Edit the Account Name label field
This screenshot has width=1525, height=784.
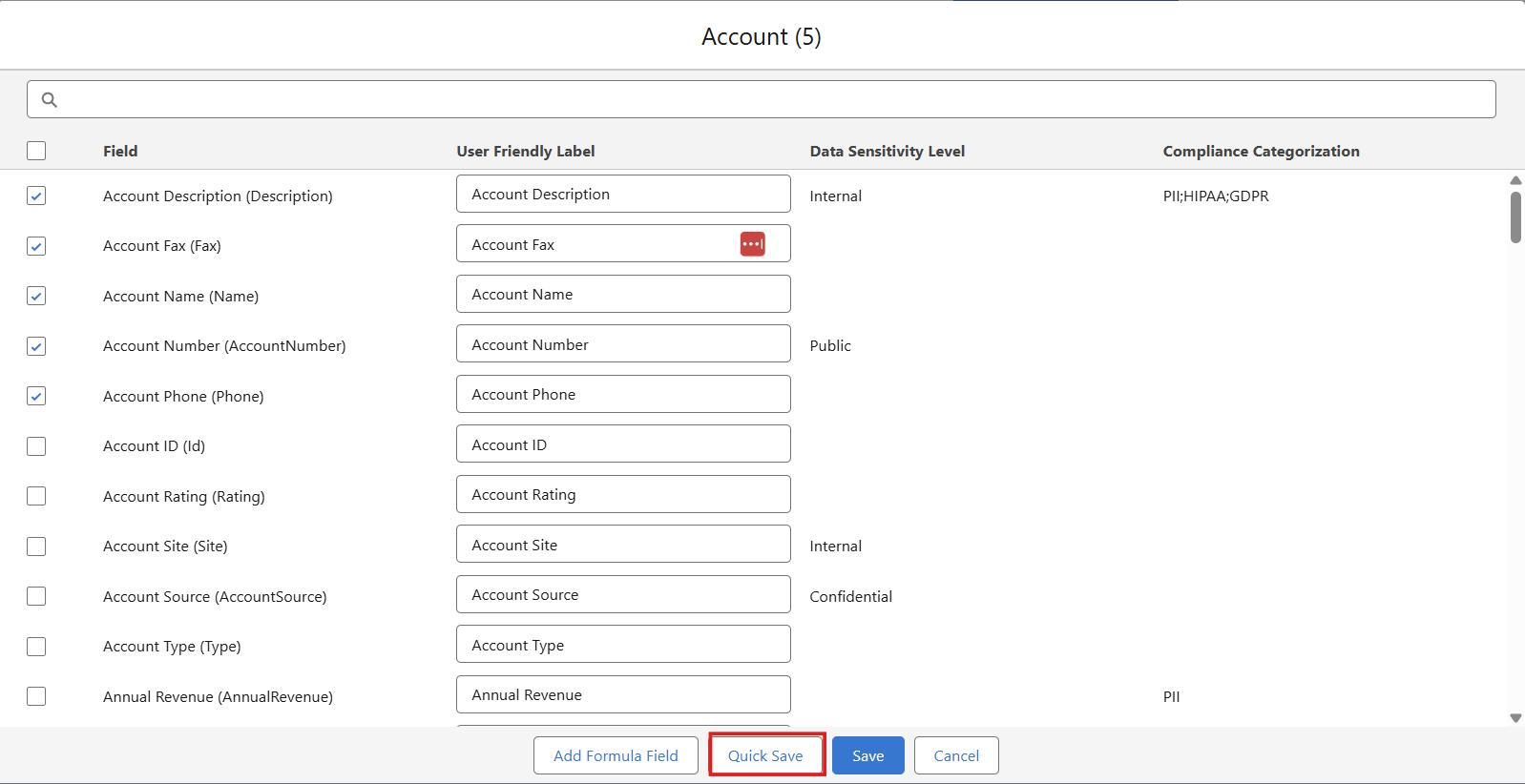pos(623,294)
